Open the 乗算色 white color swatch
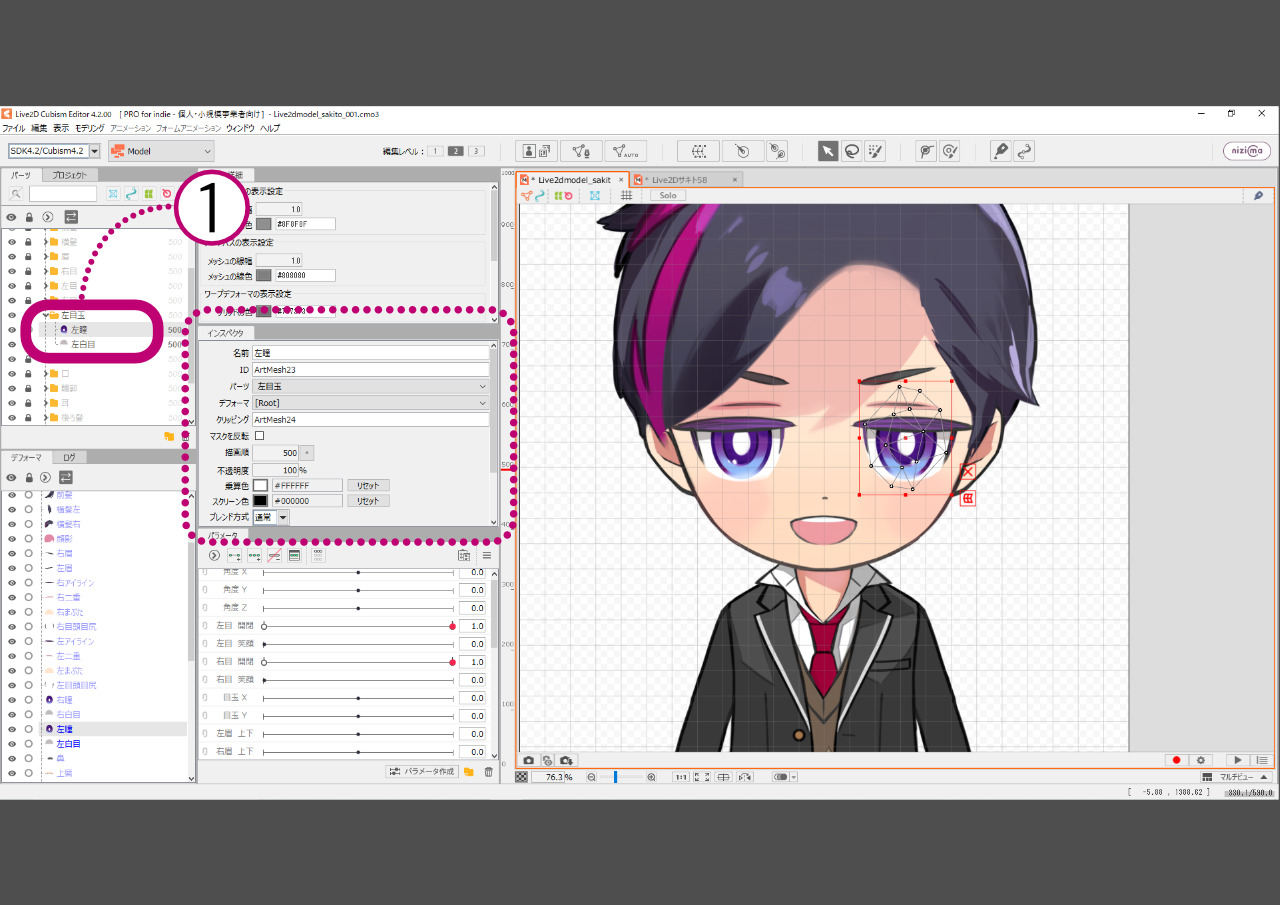The image size is (1280, 905). (x=260, y=485)
